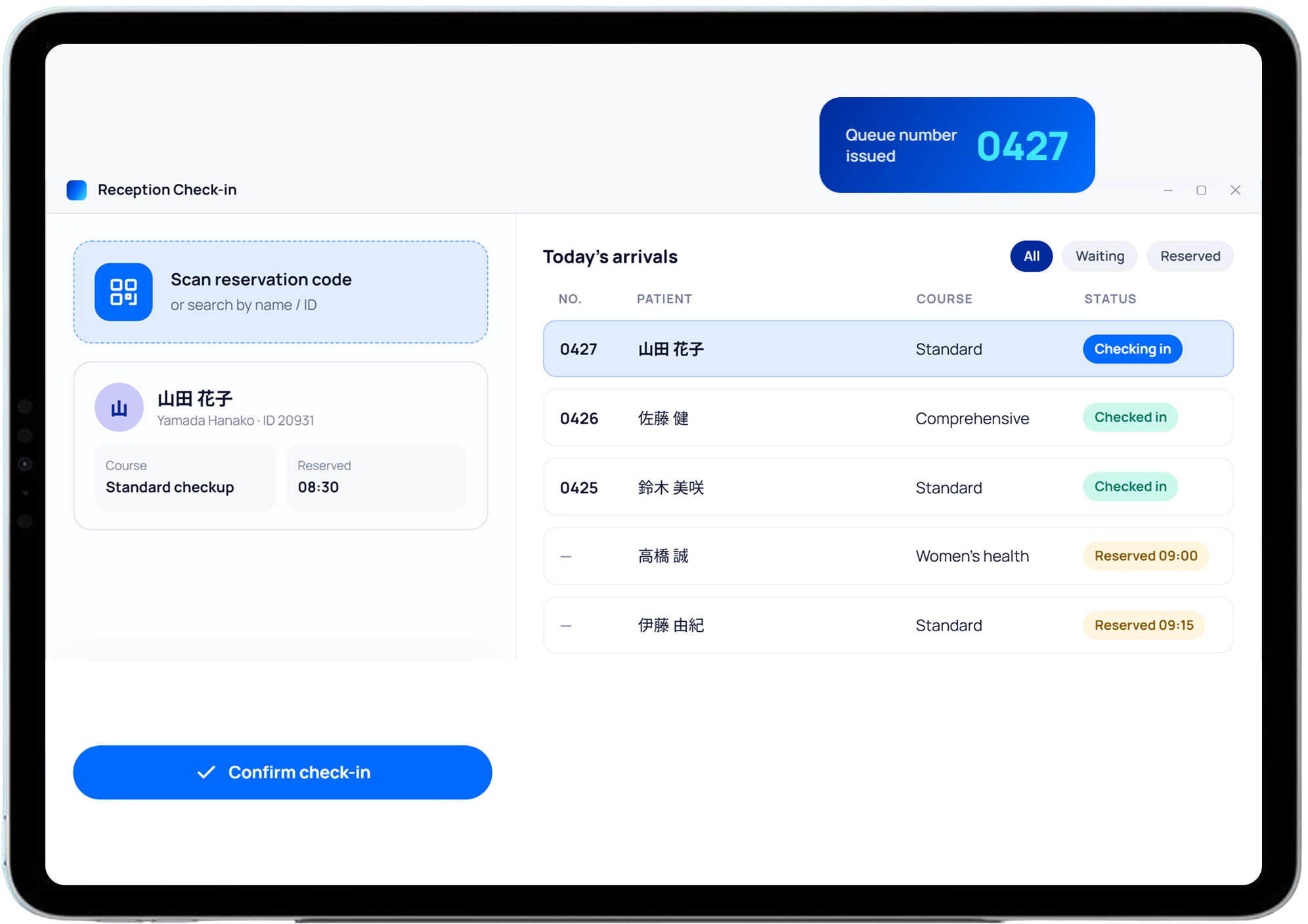Viewport: 1308px width, 924px height.
Task: Minimize the Reception Check-in window
Action: click(1168, 190)
